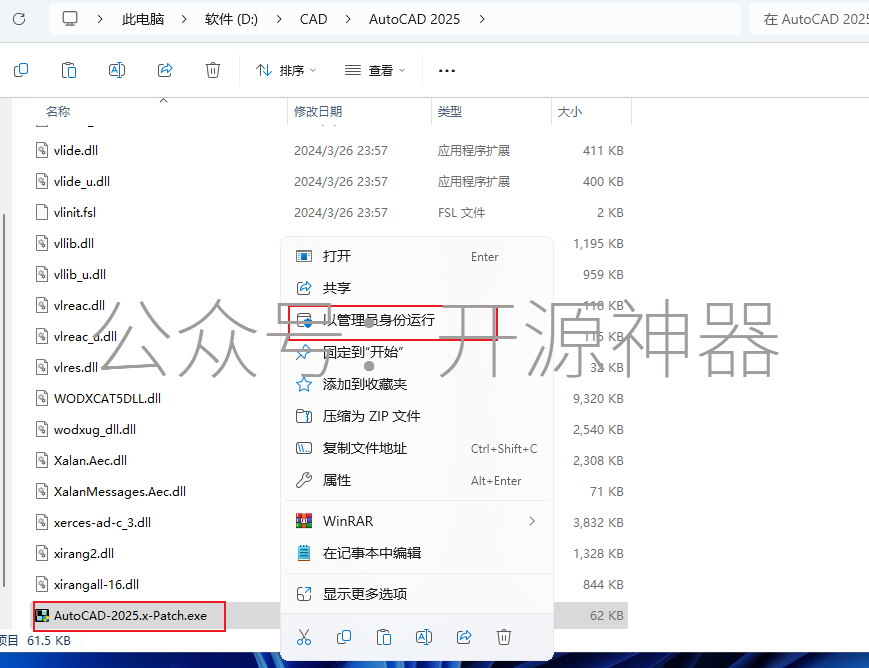Open the View (查看) dropdown
This screenshot has height=668, width=869.
pos(375,70)
